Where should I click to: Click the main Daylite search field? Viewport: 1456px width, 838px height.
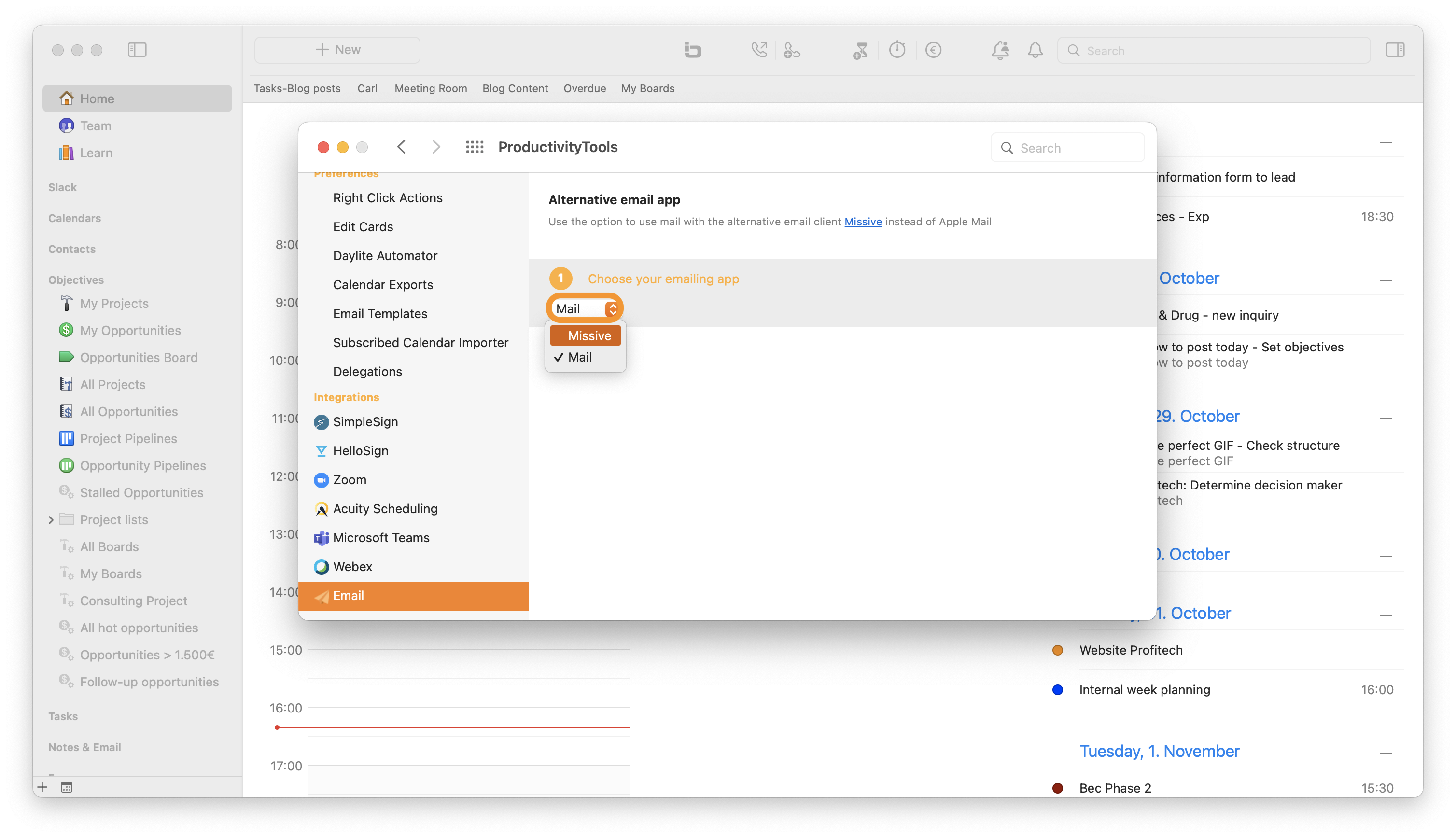coord(1214,51)
